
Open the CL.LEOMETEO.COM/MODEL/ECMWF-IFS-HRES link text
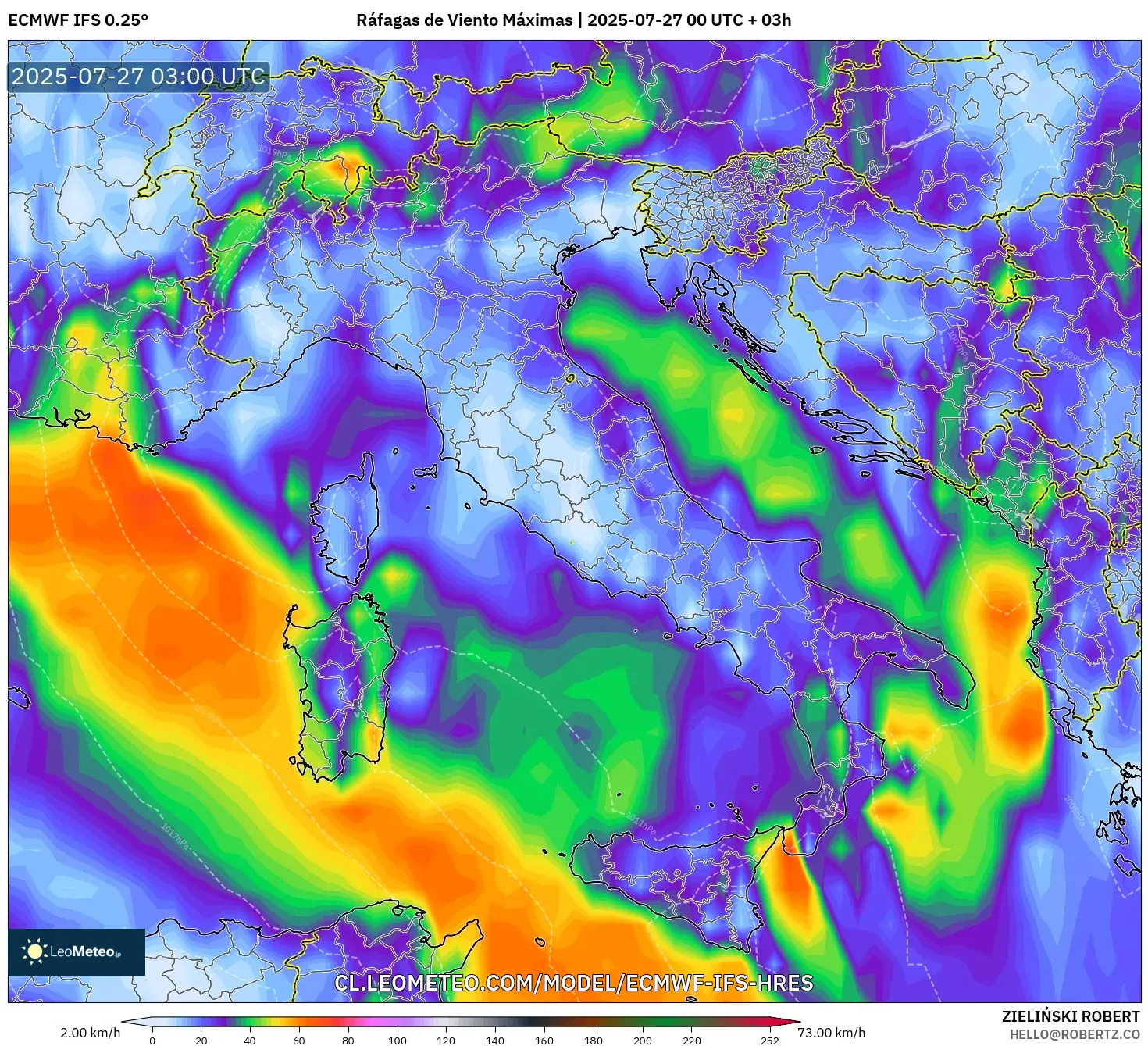pyautogui.click(x=574, y=983)
